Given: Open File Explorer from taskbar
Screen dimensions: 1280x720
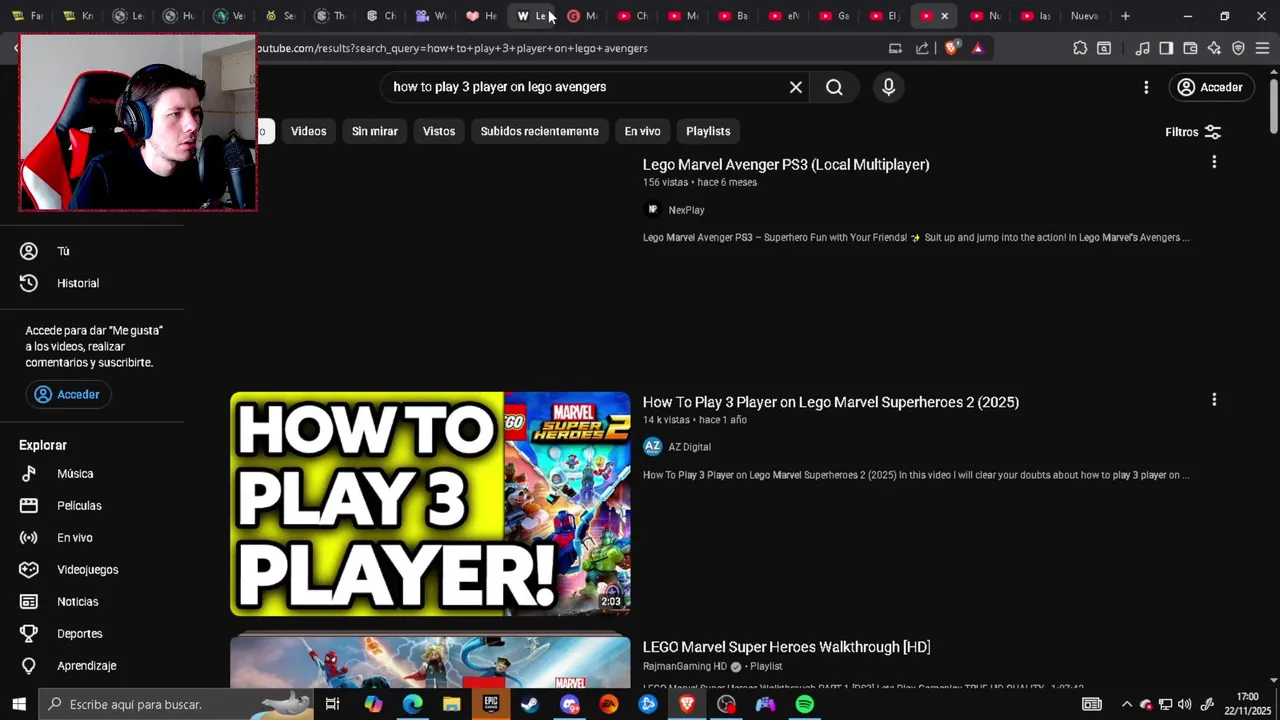Looking at the screenshot, I should tap(451, 704).
